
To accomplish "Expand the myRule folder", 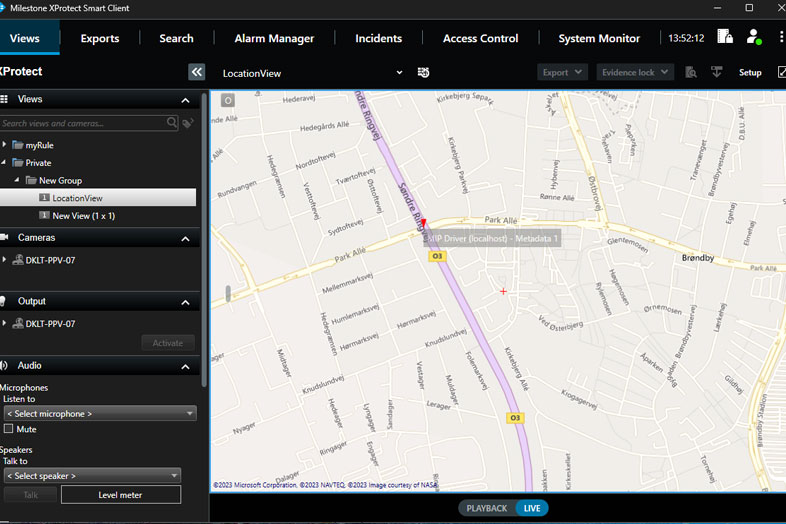I will (x=5, y=144).
